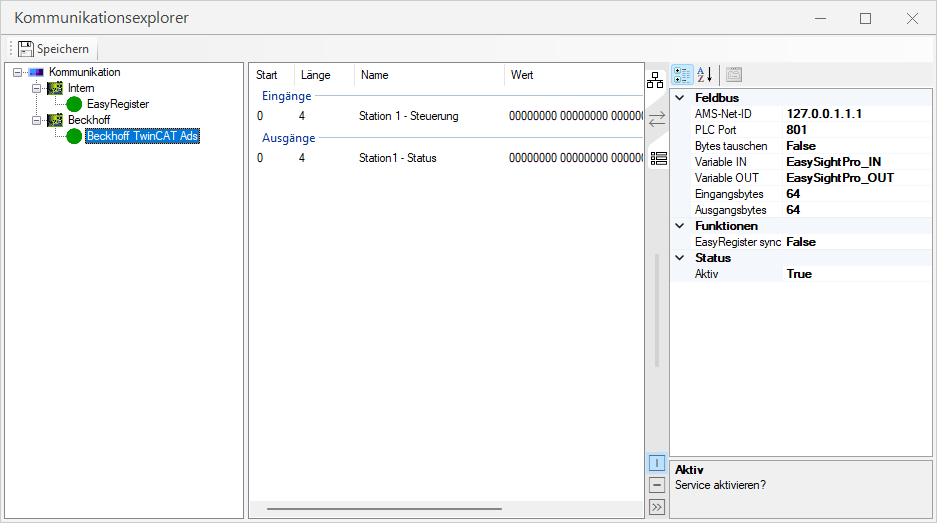The image size is (937, 523).
Task: Collapse the Feldbus property category
Action: point(681,98)
